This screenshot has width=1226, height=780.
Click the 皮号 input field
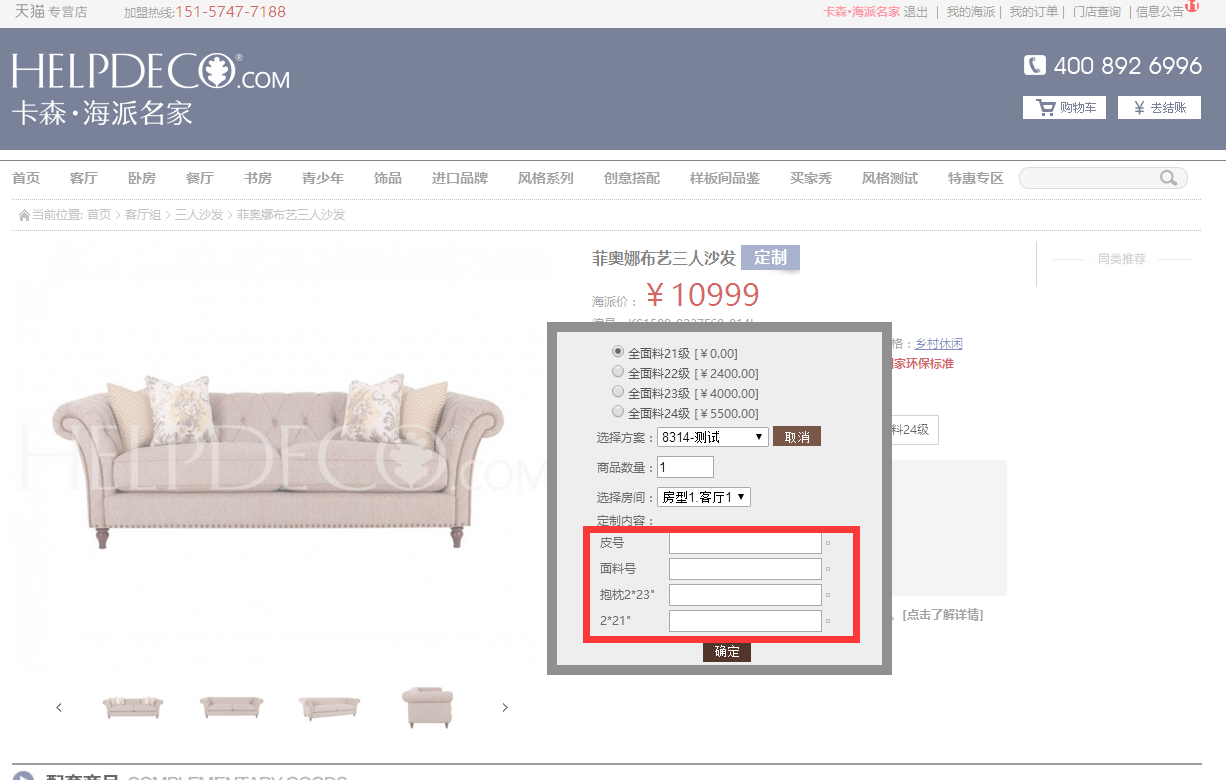(745, 543)
